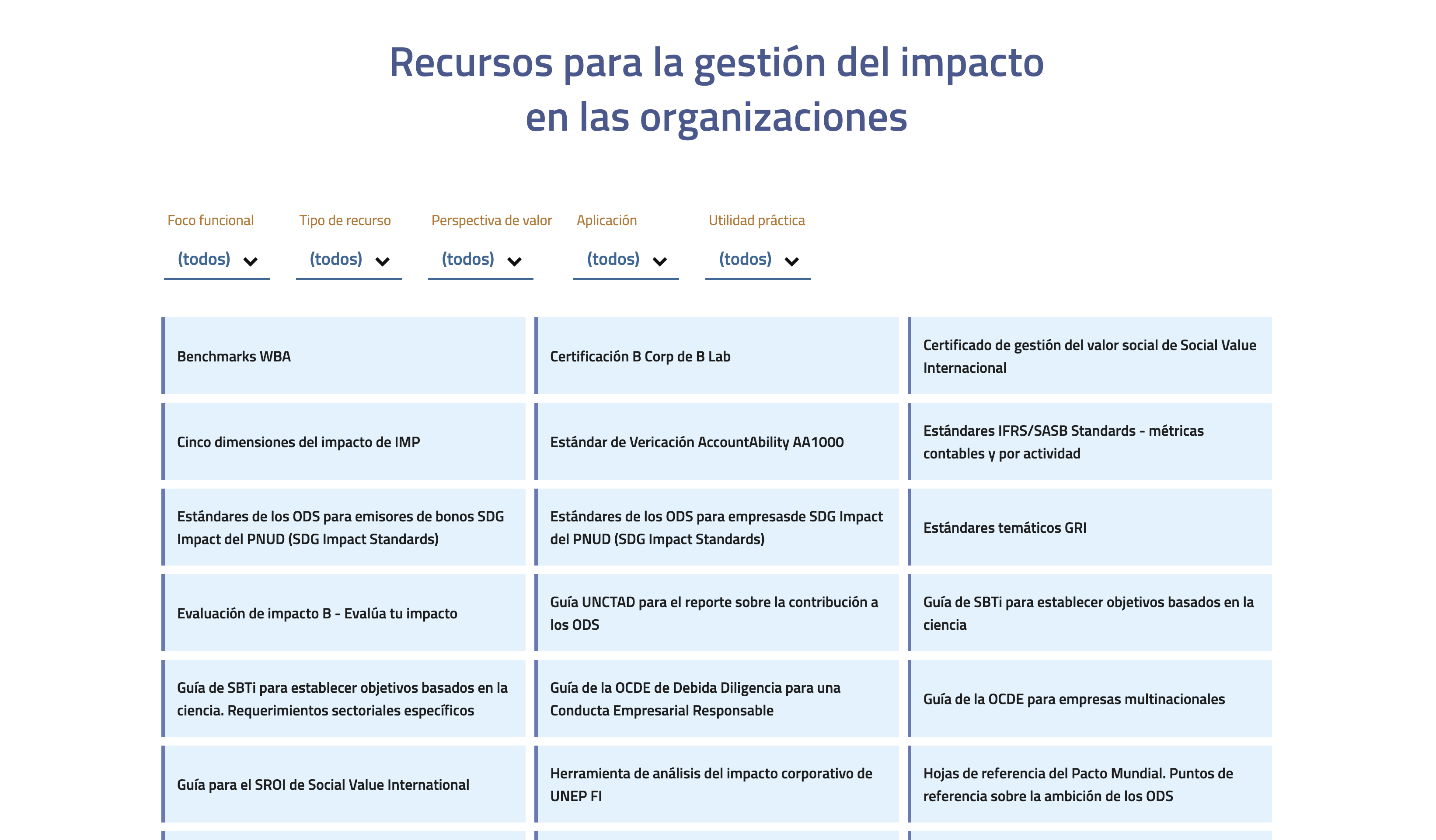Expand the Perspectiva de valor filter
This screenshot has height=840, width=1436.
481,260
